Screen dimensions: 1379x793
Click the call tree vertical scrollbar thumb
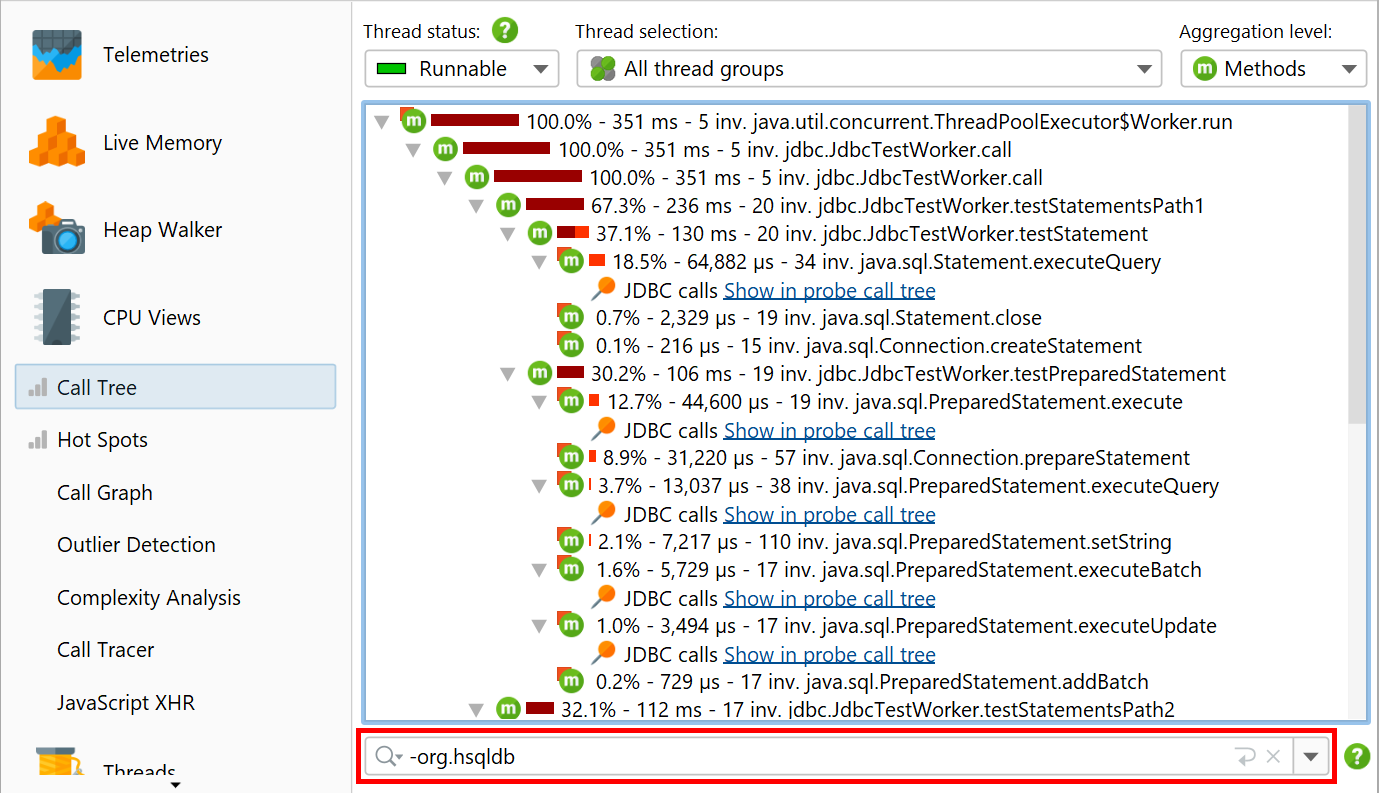1357,263
